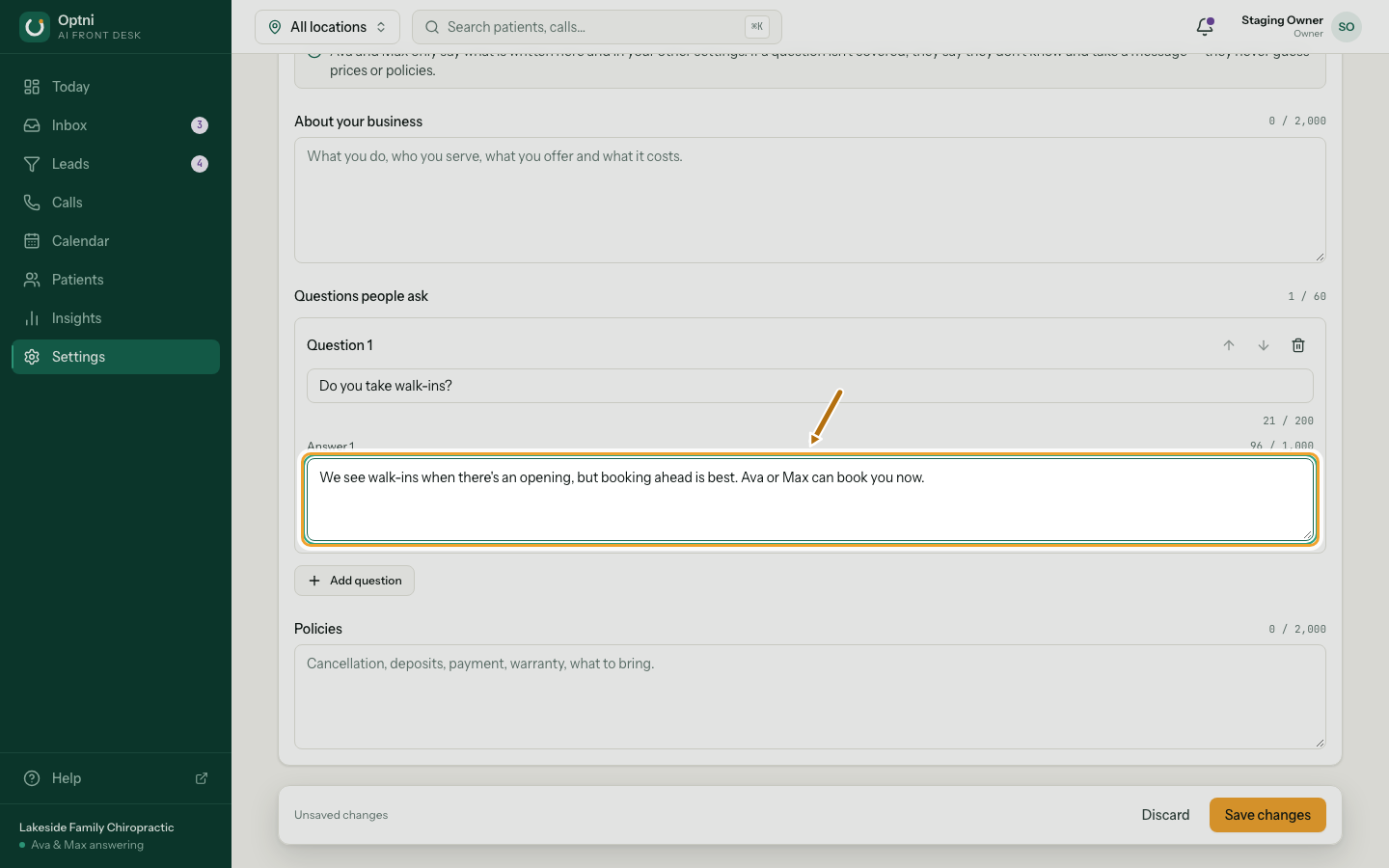
Task: Select Settings in the sidebar
Action: click(116, 357)
